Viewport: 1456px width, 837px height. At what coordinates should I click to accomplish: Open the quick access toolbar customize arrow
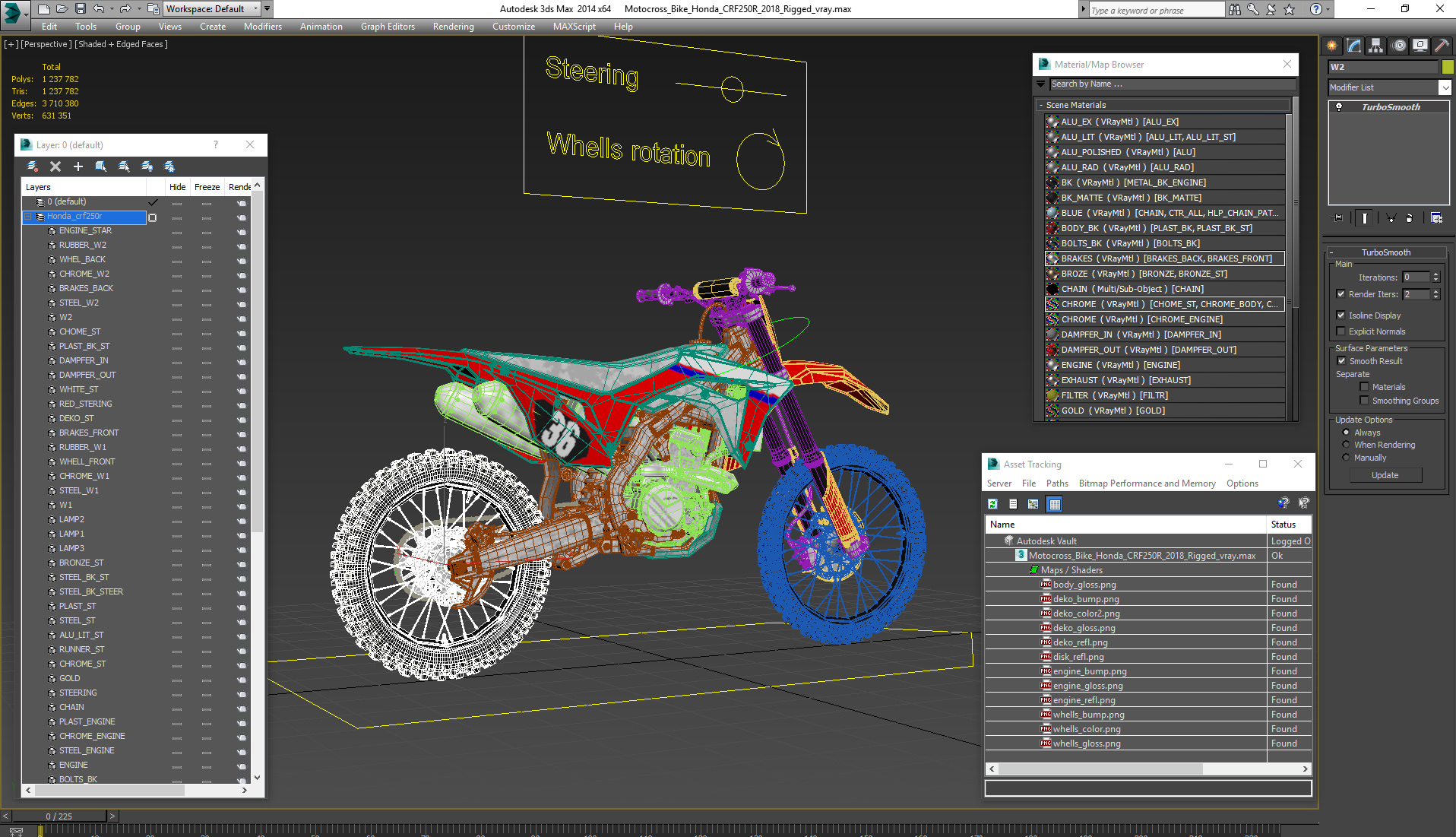pyautogui.click(x=267, y=9)
